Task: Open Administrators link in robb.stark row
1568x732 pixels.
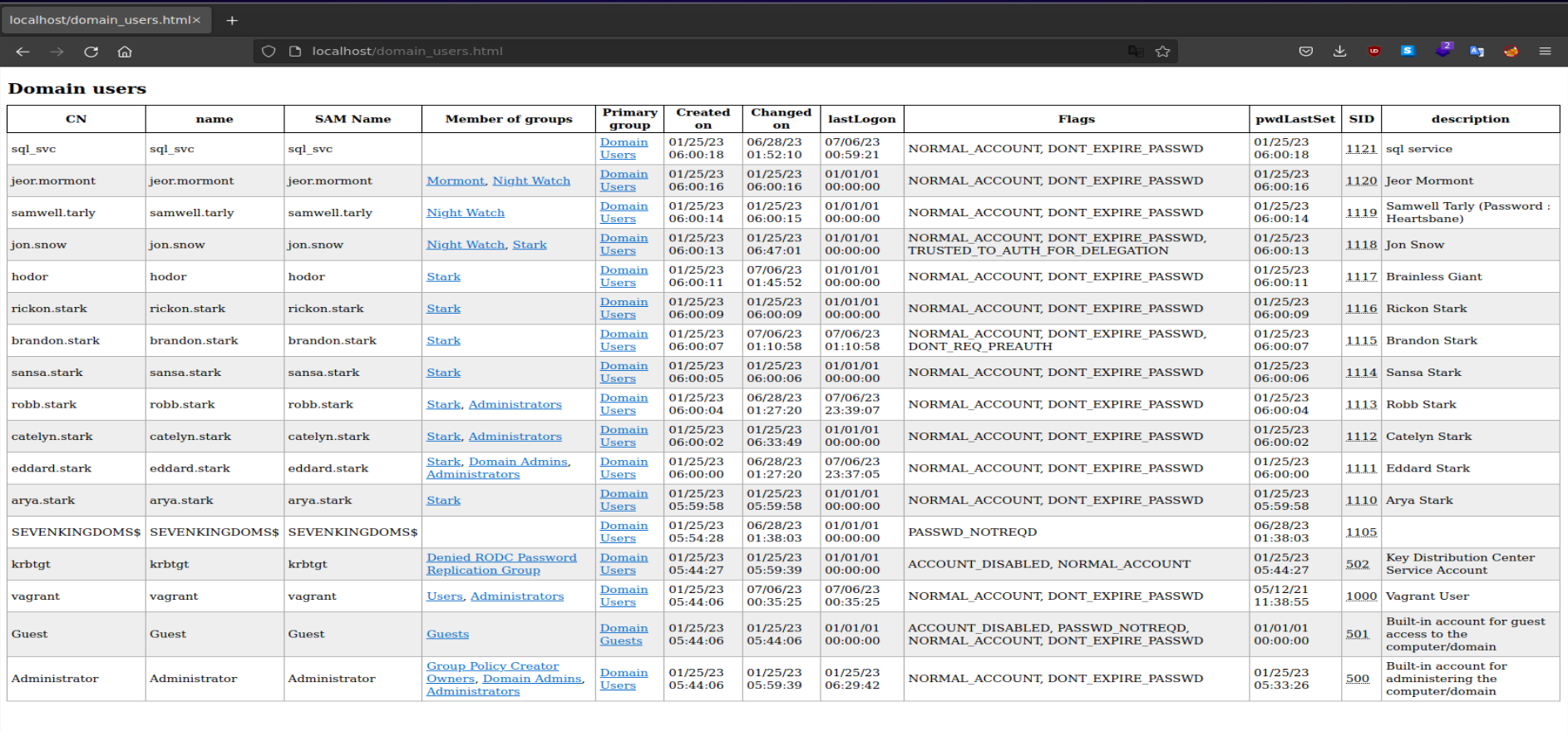Action: 515,404
